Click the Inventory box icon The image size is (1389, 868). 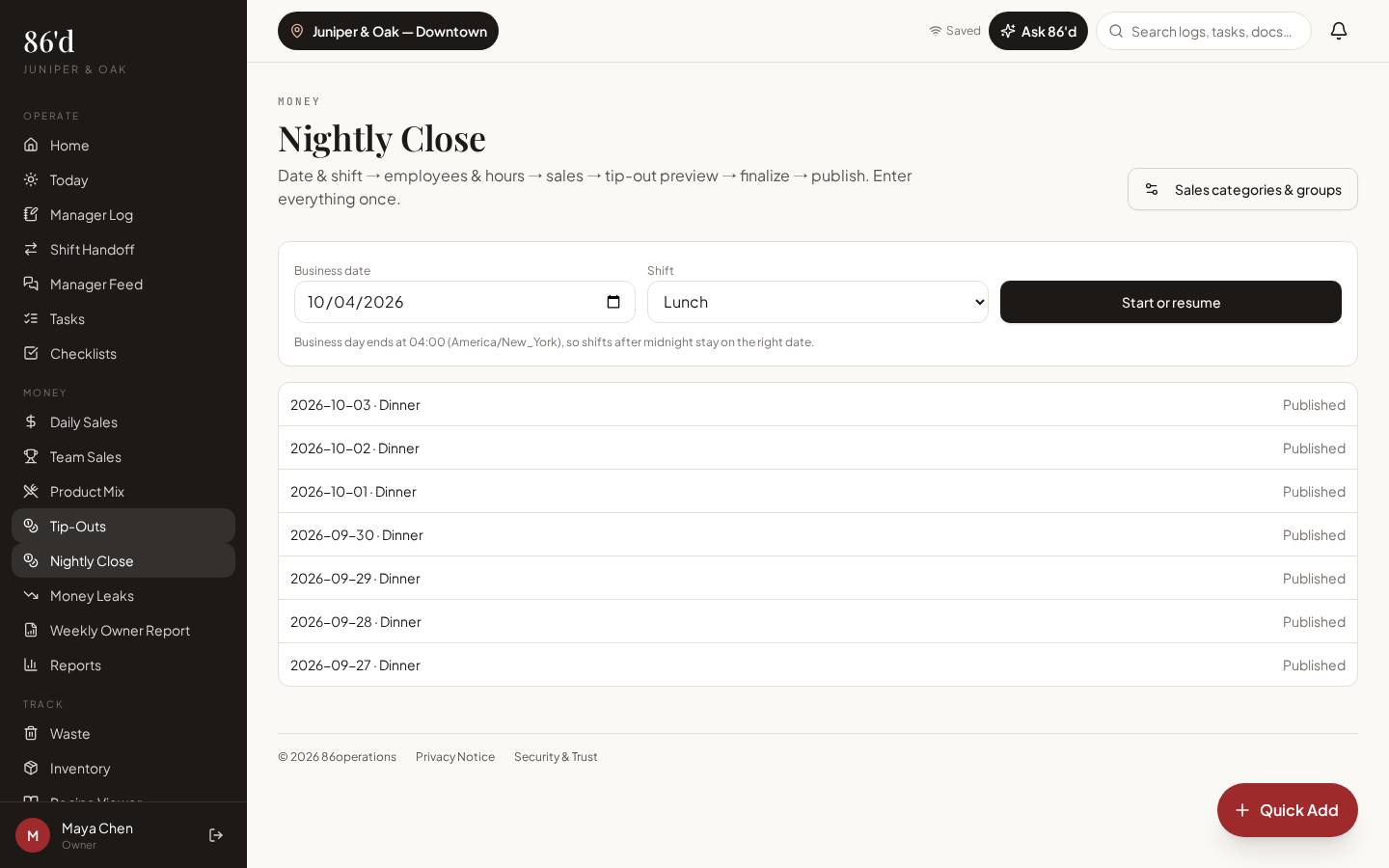click(31, 768)
